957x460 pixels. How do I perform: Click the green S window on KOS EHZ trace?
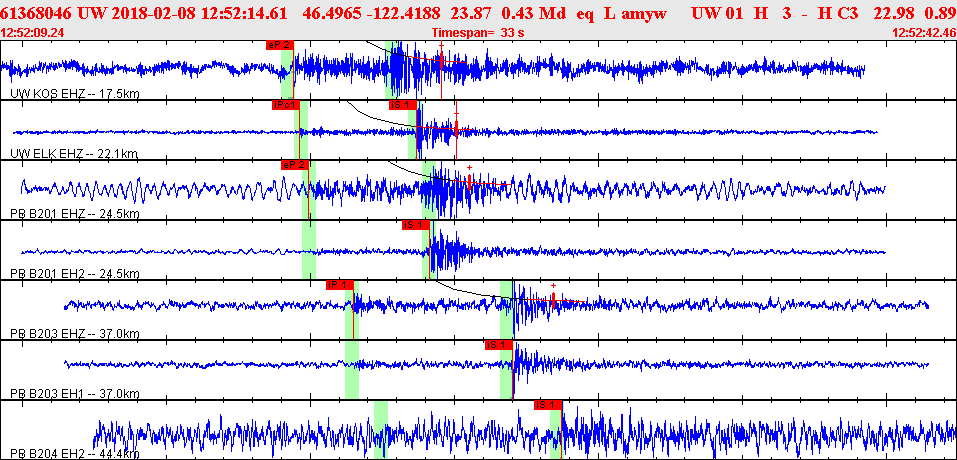pos(392,69)
